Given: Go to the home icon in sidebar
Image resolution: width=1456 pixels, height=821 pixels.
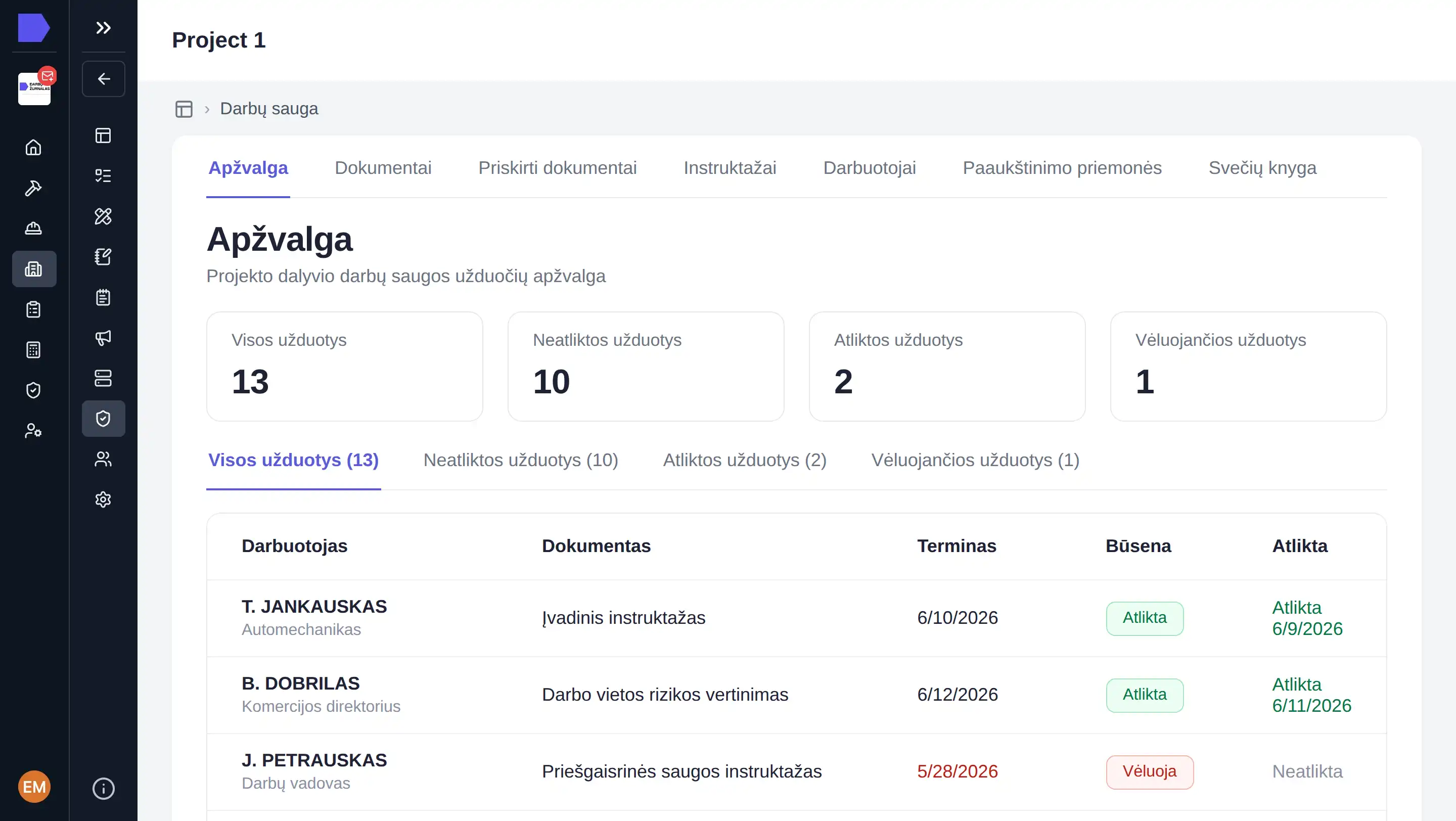Looking at the screenshot, I should click(x=33, y=148).
